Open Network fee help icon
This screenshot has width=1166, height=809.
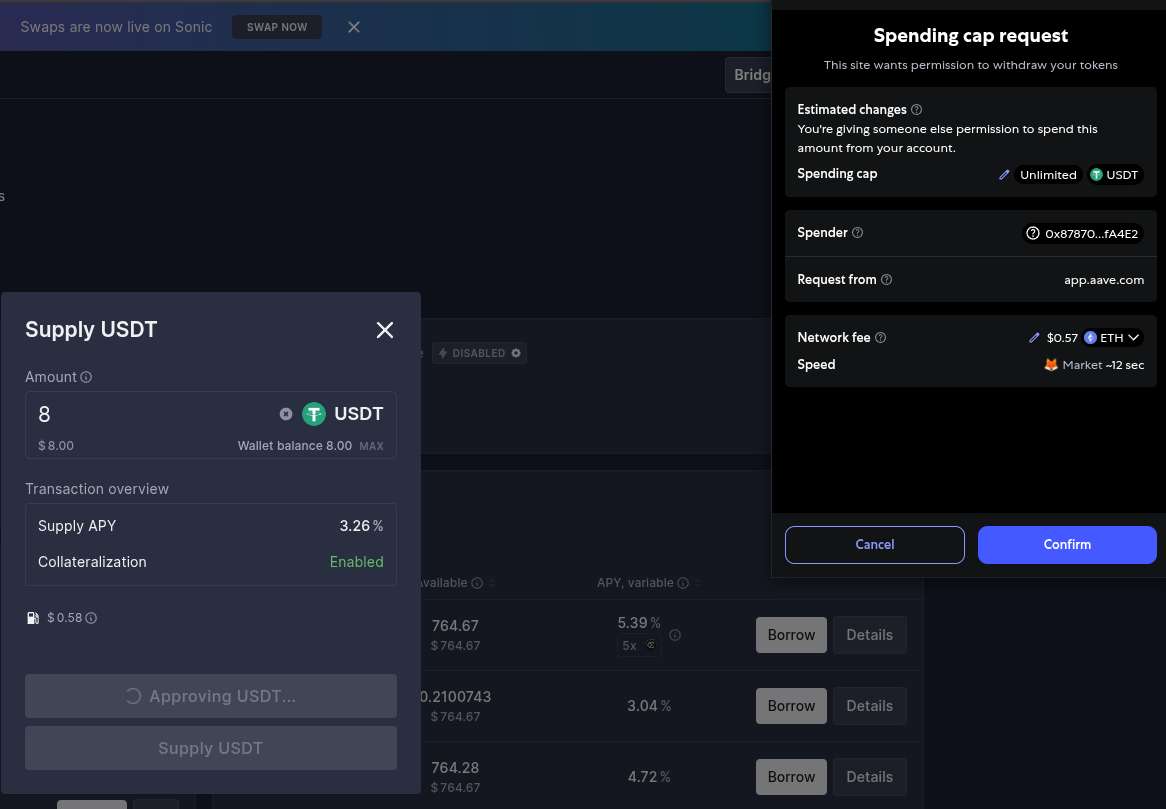(x=880, y=338)
